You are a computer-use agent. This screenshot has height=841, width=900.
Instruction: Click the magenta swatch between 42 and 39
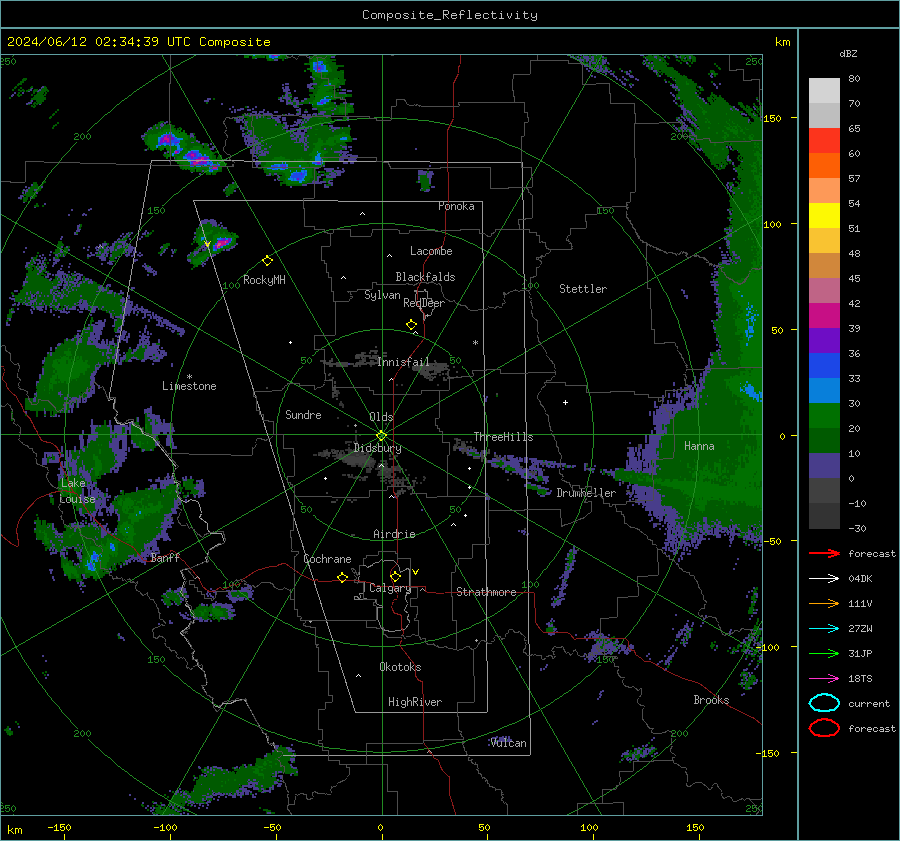coord(824,316)
